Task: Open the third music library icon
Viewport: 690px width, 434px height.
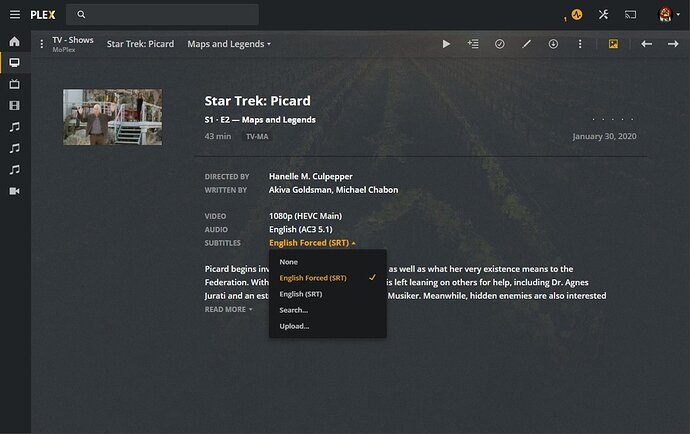Action: pyautogui.click(x=15, y=169)
